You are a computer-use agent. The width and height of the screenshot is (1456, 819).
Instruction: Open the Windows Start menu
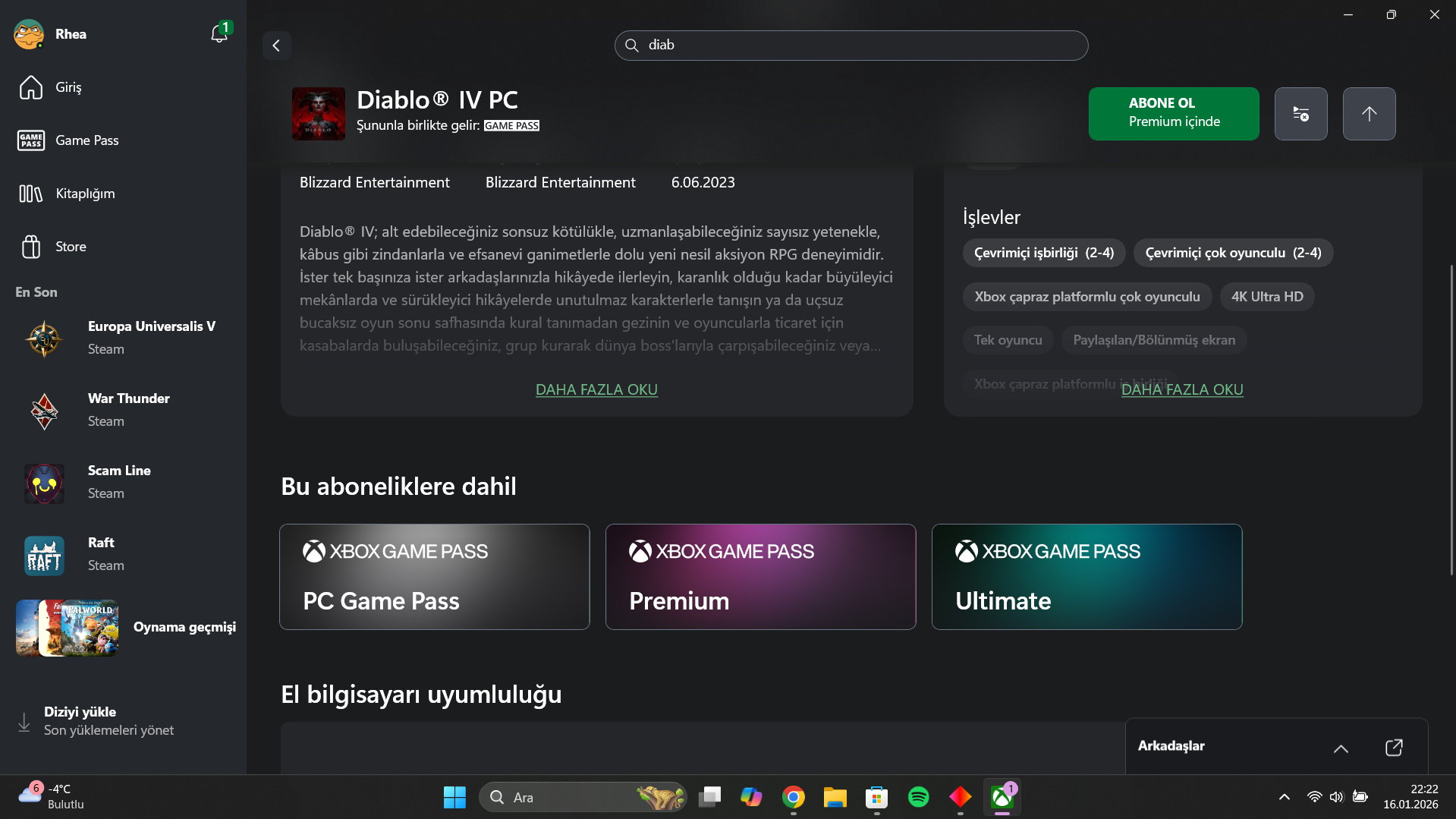tap(454, 797)
